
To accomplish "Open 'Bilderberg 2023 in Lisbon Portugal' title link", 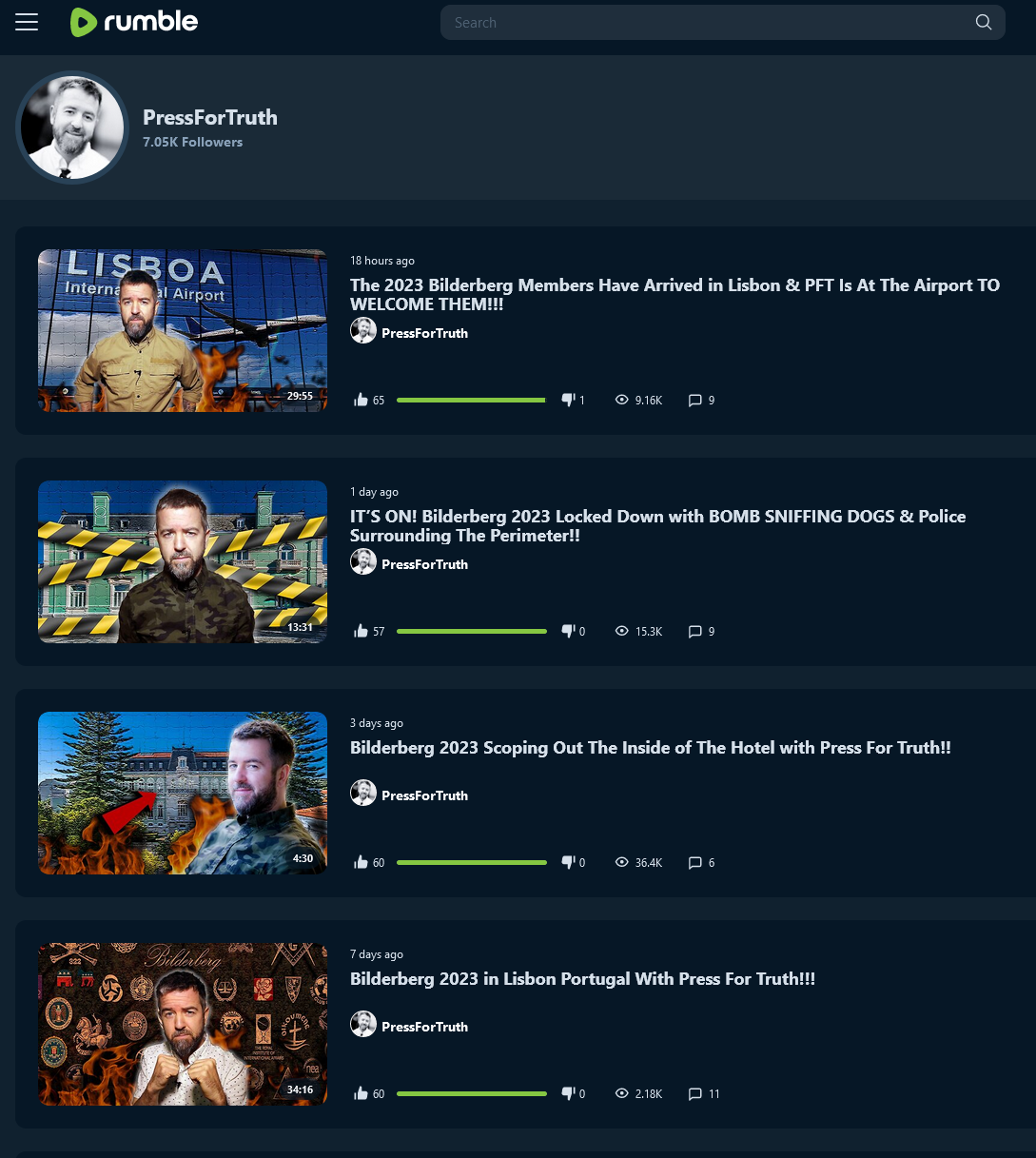I will (583, 979).
